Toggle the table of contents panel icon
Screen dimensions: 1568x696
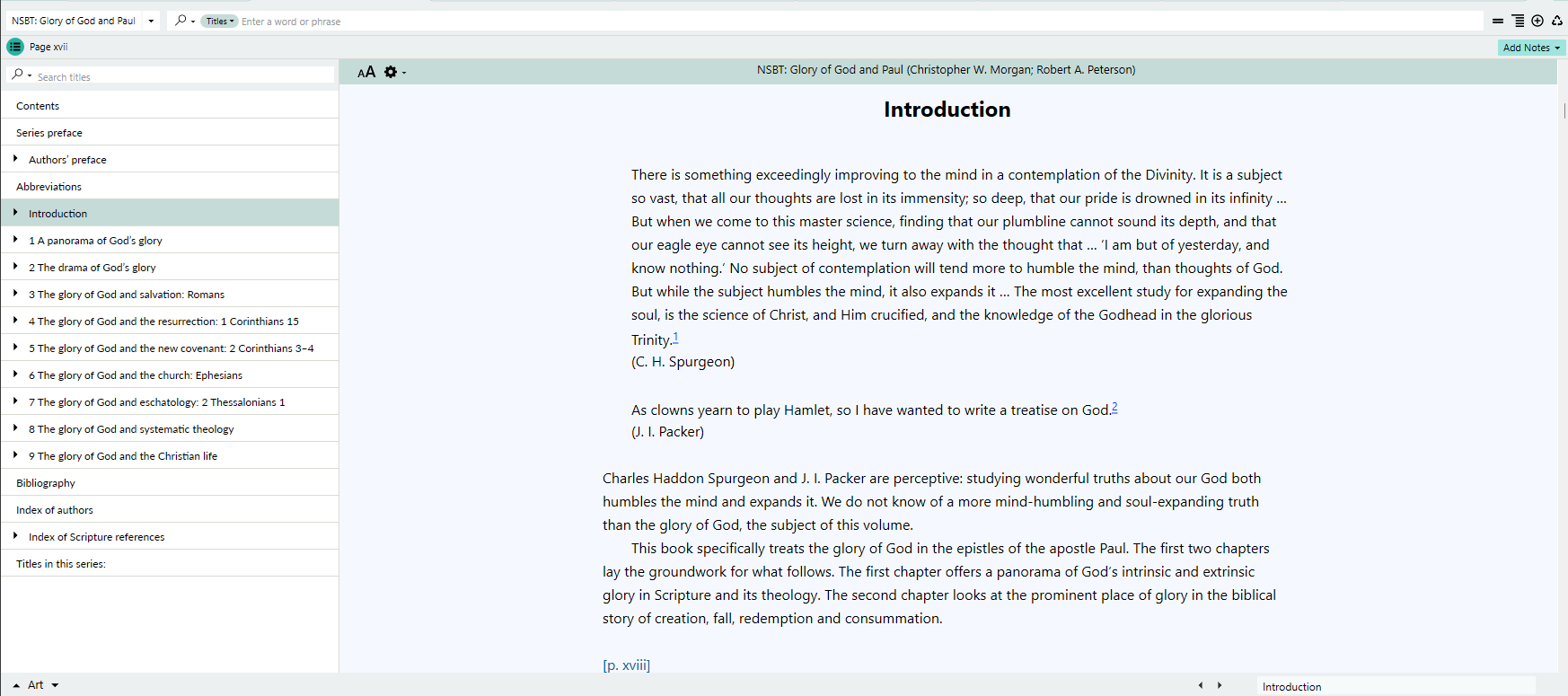(15, 47)
